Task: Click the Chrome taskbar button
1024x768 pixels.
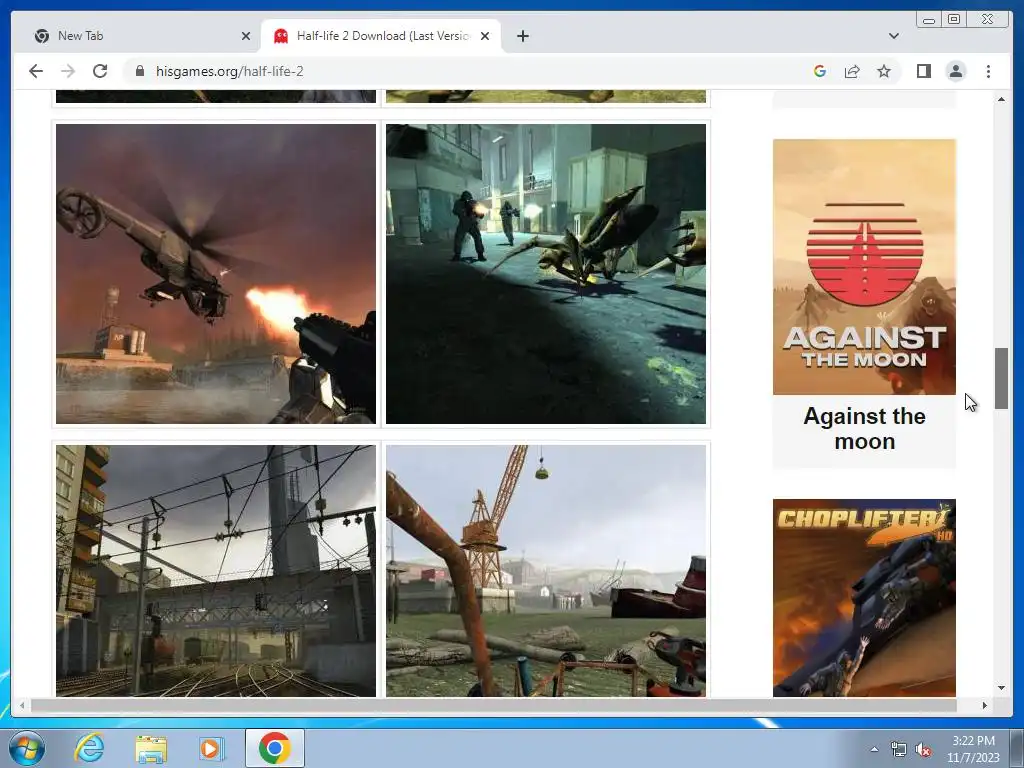Action: [274, 748]
